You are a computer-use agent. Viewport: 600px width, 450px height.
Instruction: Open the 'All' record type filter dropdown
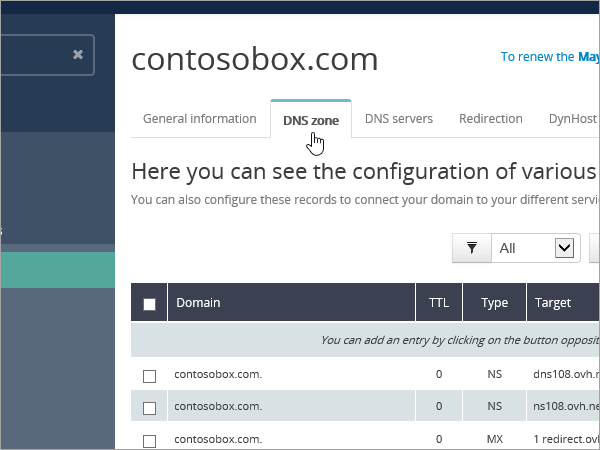tap(535, 247)
